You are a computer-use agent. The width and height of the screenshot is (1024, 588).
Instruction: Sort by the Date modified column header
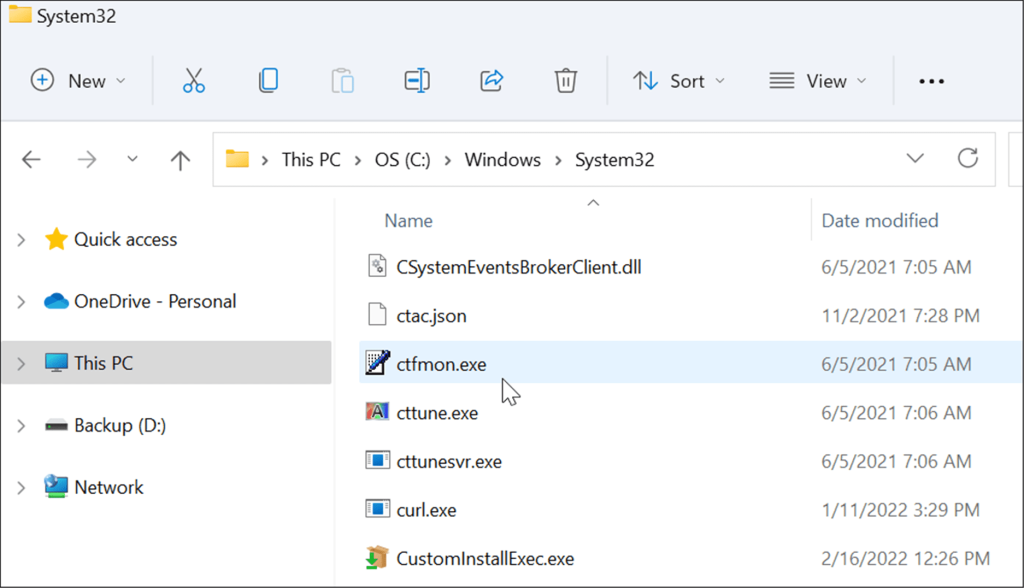click(x=880, y=221)
